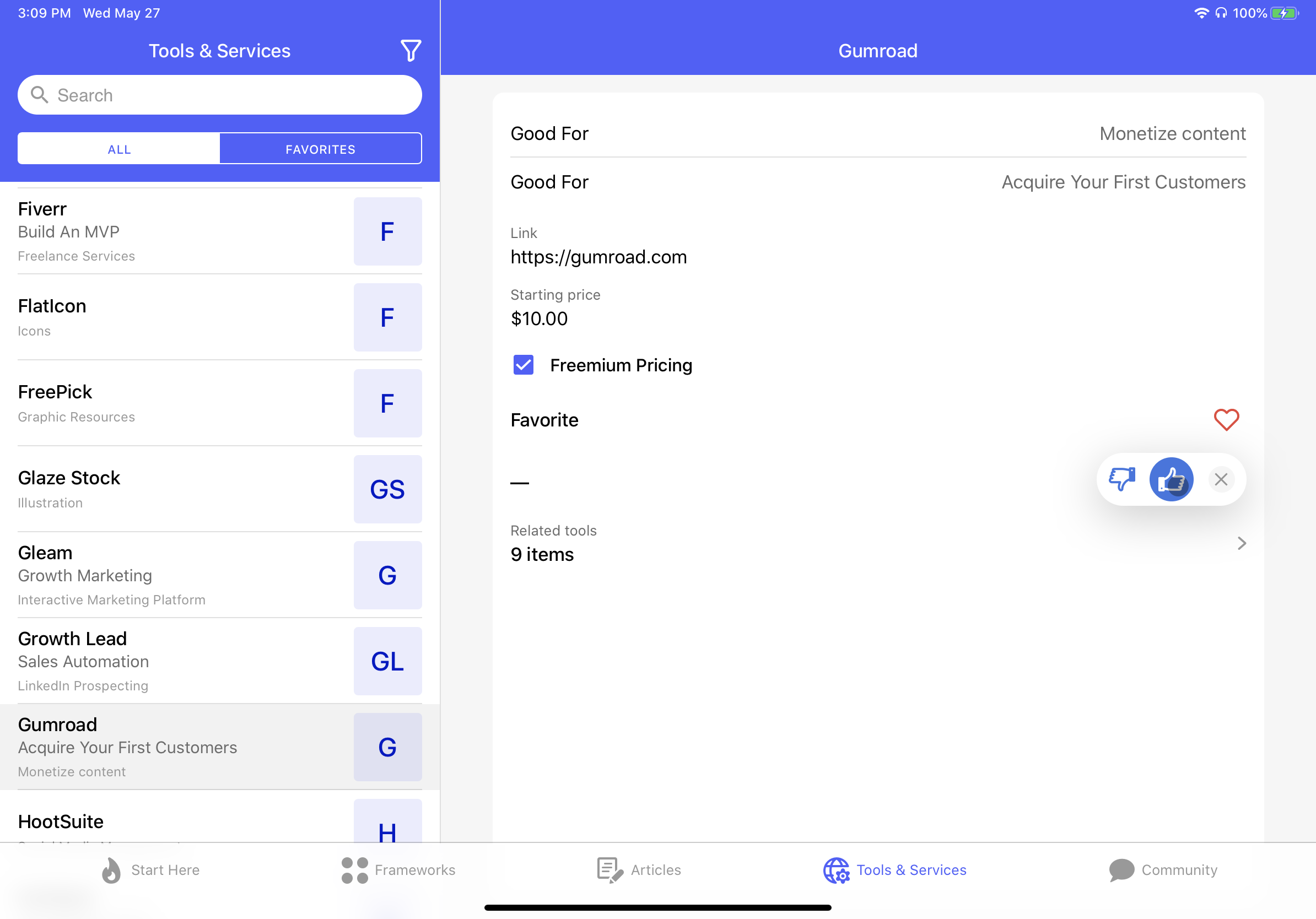Select Tools & Services bottom tab
This screenshot has width=1316, height=919.
(x=895, y=870)
